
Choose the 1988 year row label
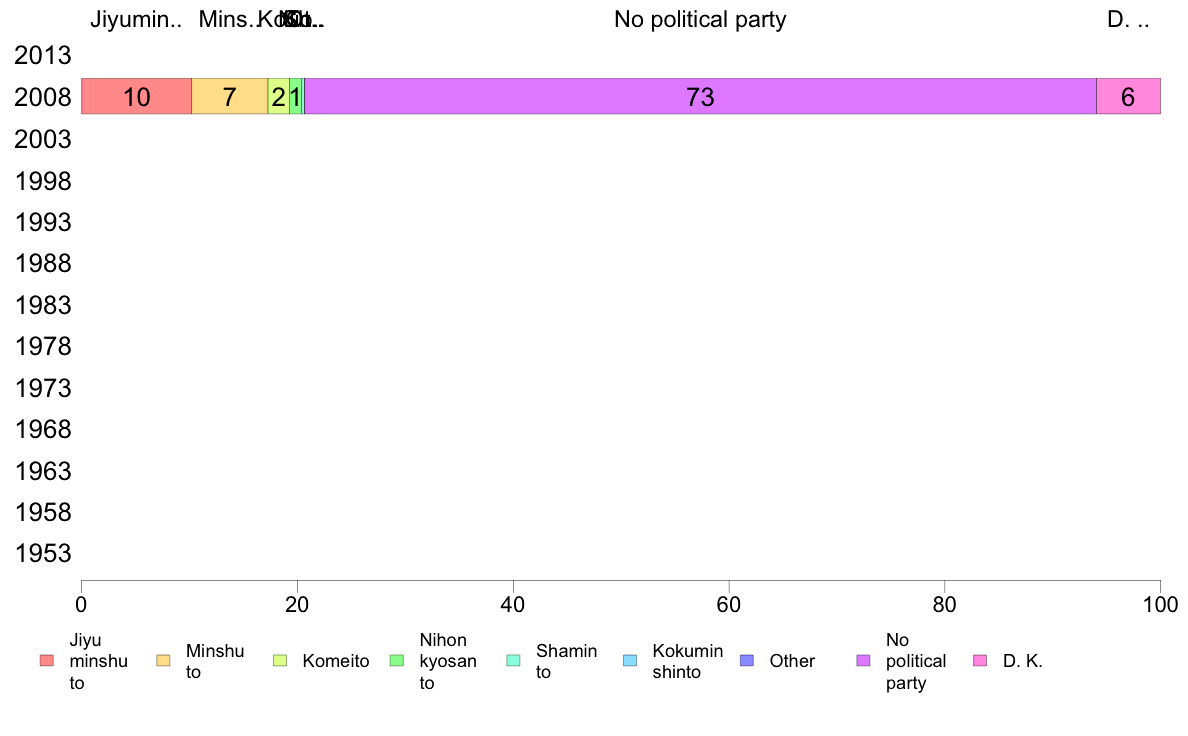(x=42, y=264)
